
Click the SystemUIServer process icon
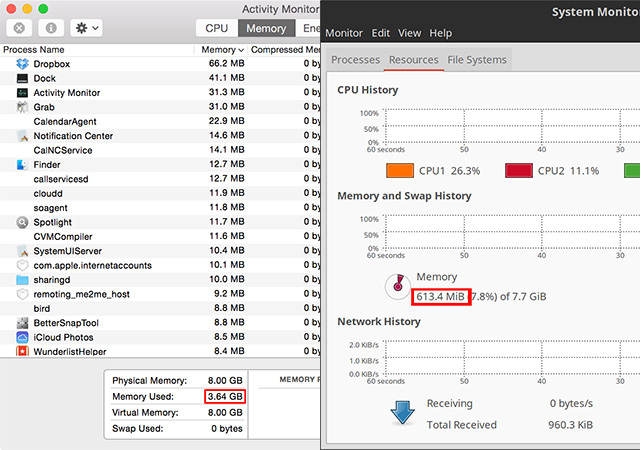point(22,251)
